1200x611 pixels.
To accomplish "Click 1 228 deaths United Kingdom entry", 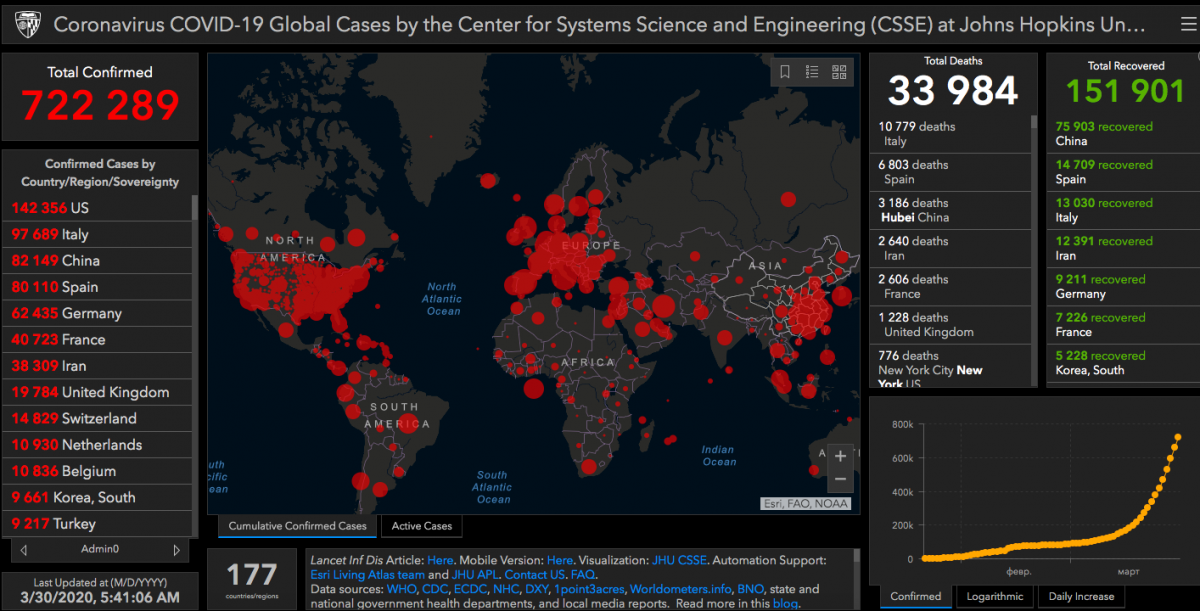I will pyautogui.click(x=950, y=325).
